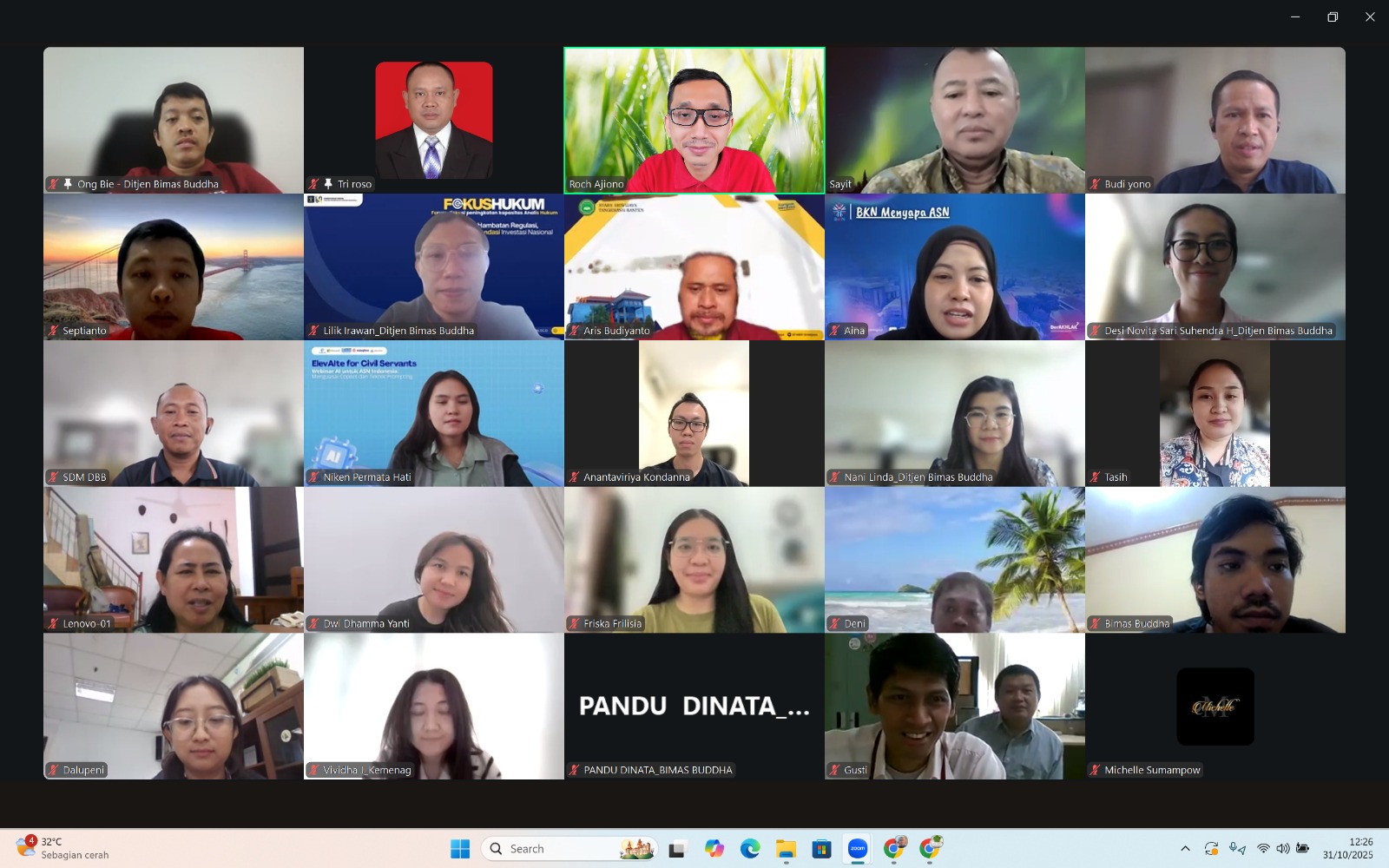The height and width of the screenshot is (868, 1389).
Task: Open the Microsoft Store taskbar icon
Action: coord(821,849)
